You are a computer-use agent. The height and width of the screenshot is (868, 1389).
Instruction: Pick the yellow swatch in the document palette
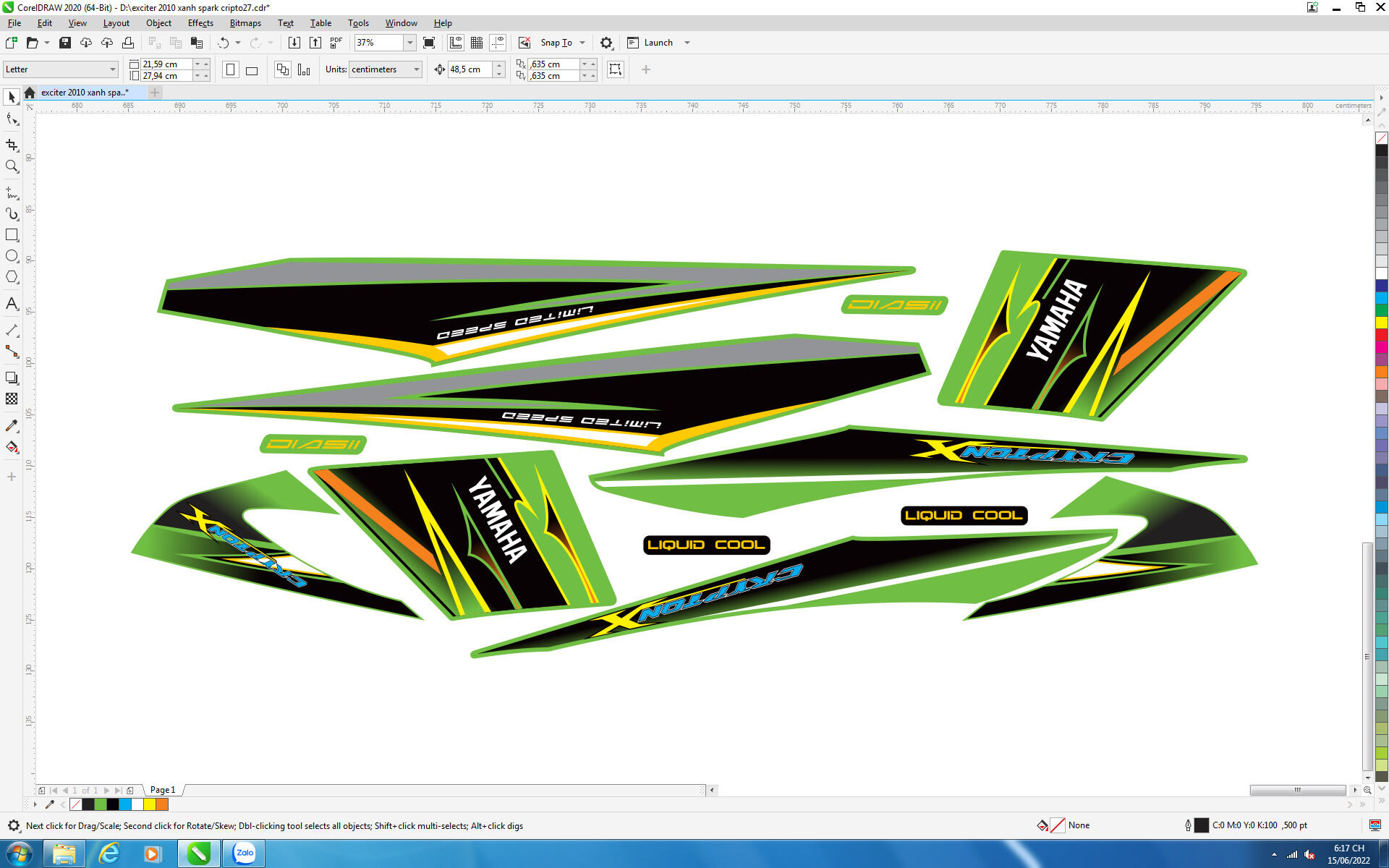tap(150, 804)
